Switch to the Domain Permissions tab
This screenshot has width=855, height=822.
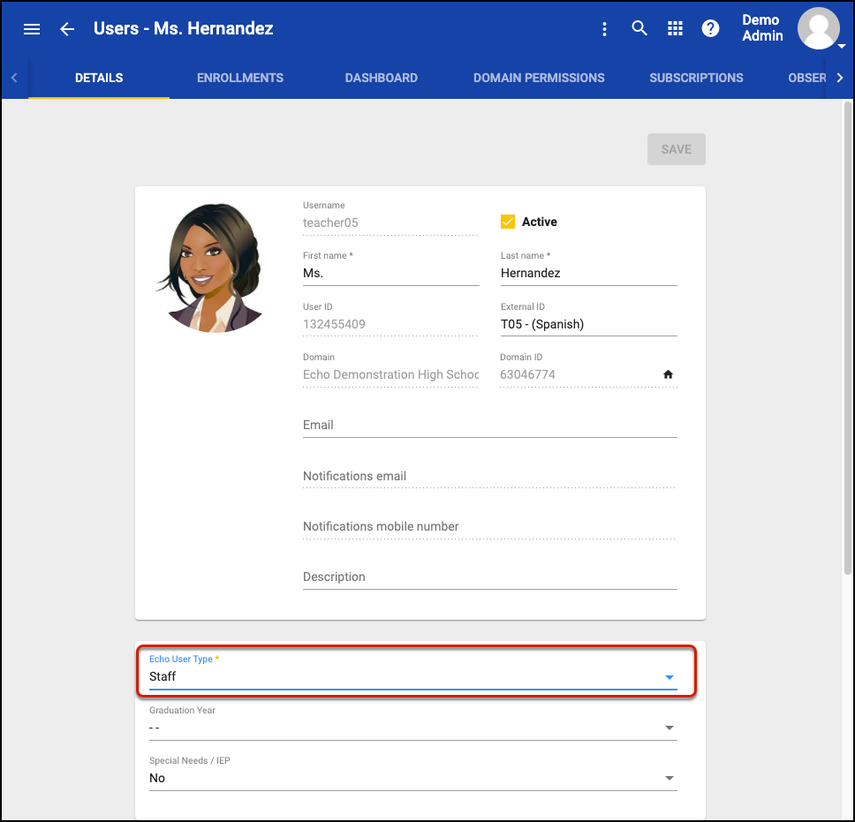tap(538, 78)
